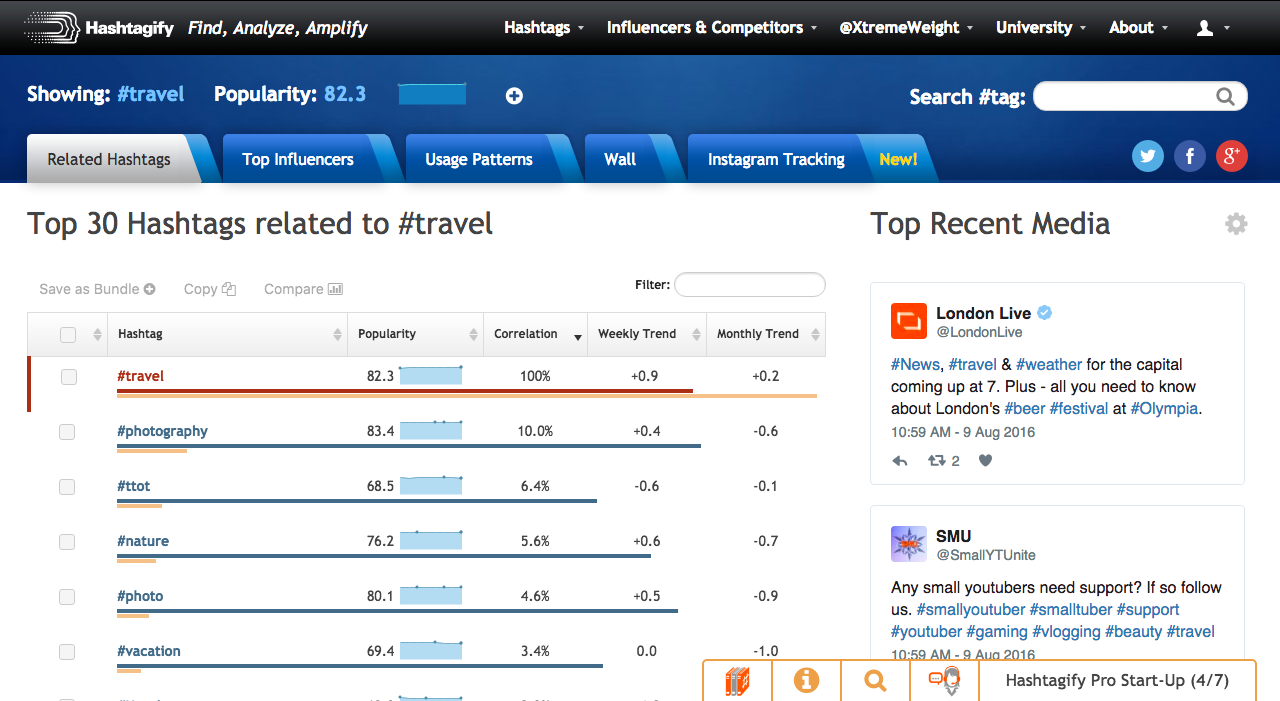Screen dimensions: 1280x701
Task: Click the #smallyoutuber link in SMU tweet
Action: [x=971, y=609]
